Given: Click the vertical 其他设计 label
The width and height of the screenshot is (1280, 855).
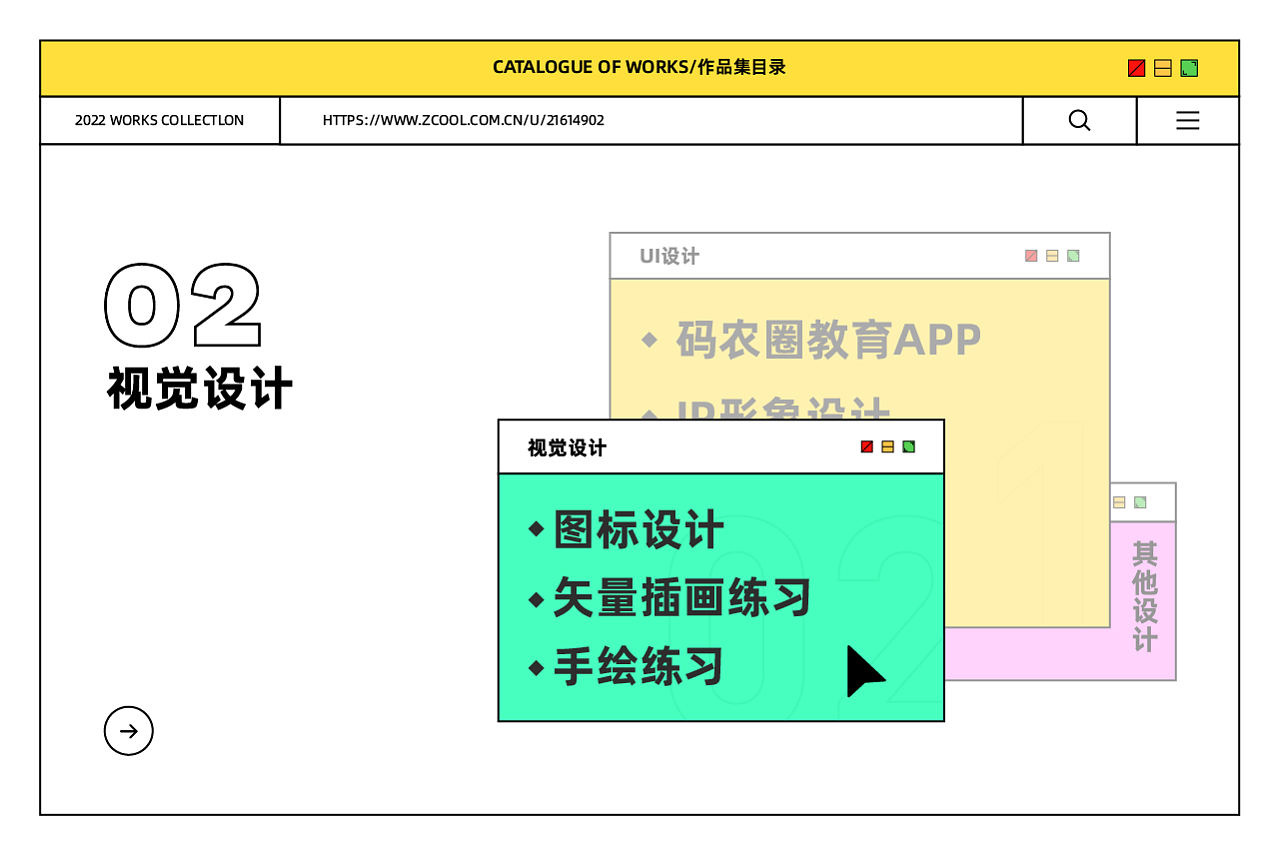Looking at the screenshot, I should [1145, 596].
